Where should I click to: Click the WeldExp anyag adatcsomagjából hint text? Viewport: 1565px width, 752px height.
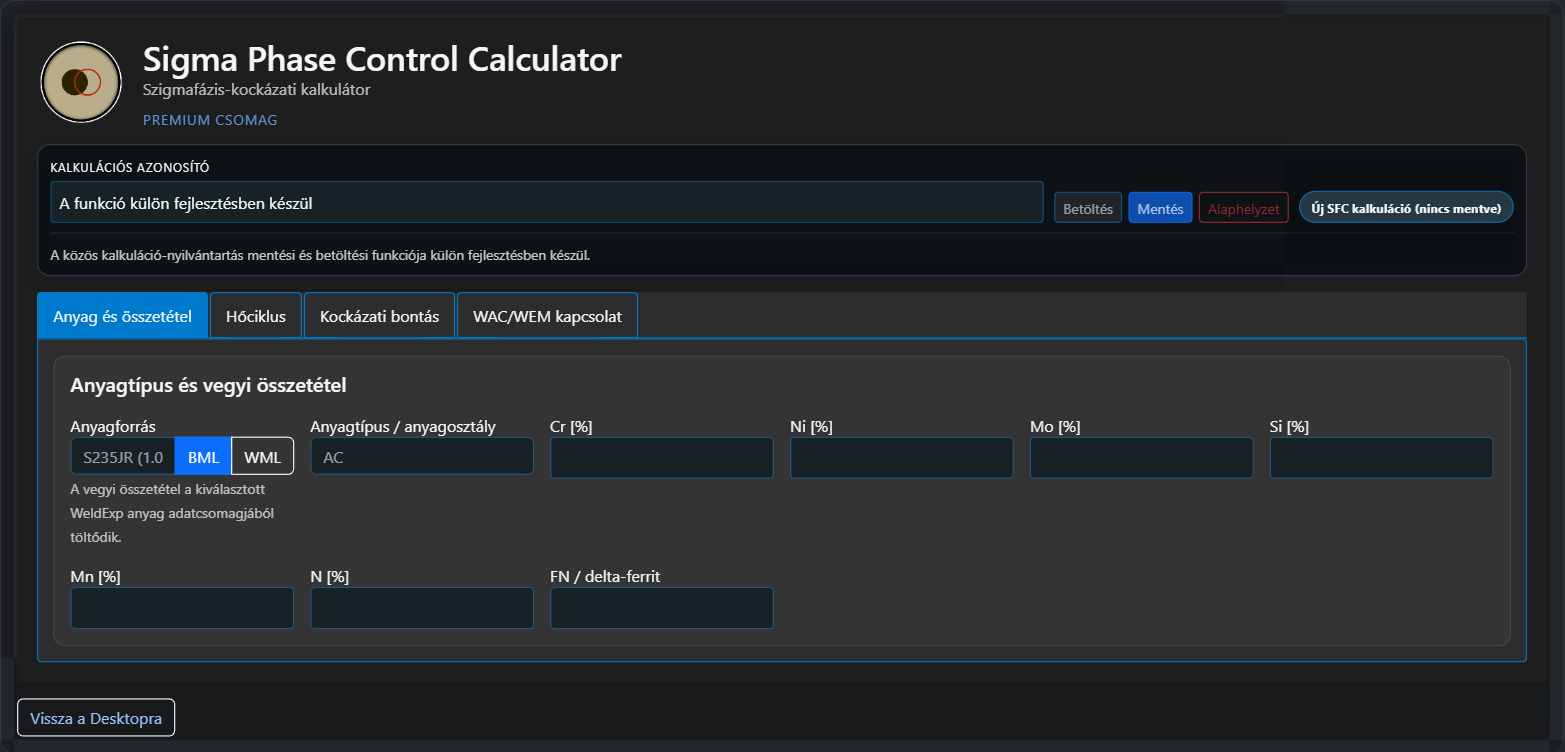[172, 513]
